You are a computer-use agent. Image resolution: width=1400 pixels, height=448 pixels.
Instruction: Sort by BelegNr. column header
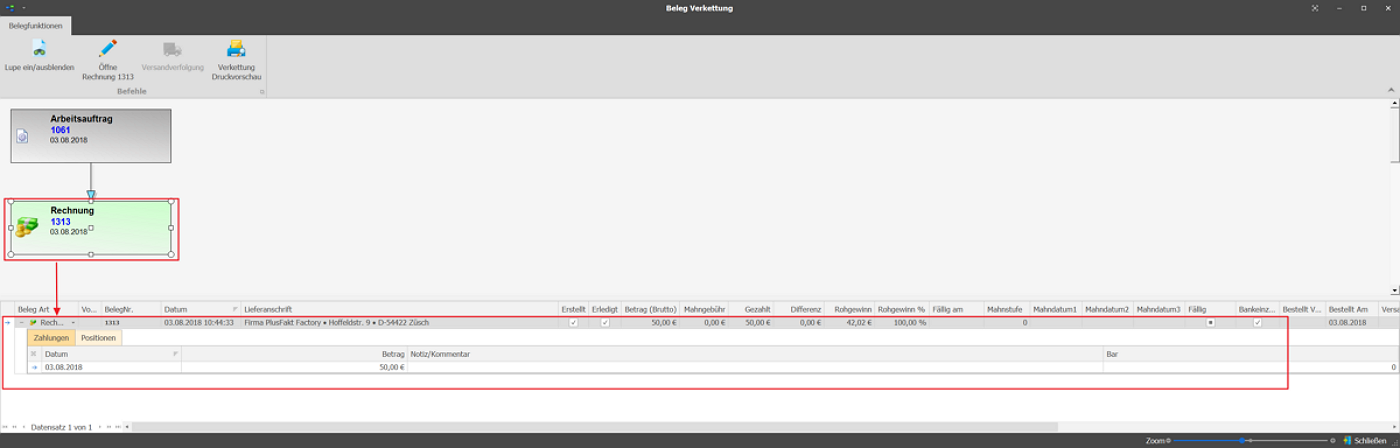click(130, 310)
